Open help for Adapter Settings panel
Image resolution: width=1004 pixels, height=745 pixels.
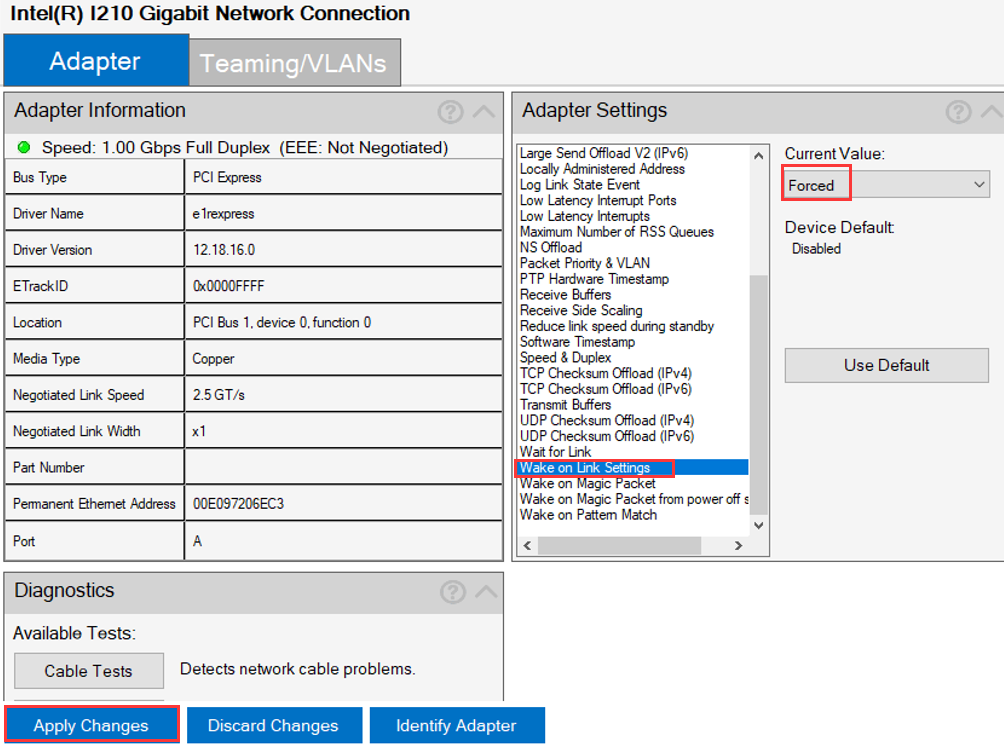[x=959, y=112]
